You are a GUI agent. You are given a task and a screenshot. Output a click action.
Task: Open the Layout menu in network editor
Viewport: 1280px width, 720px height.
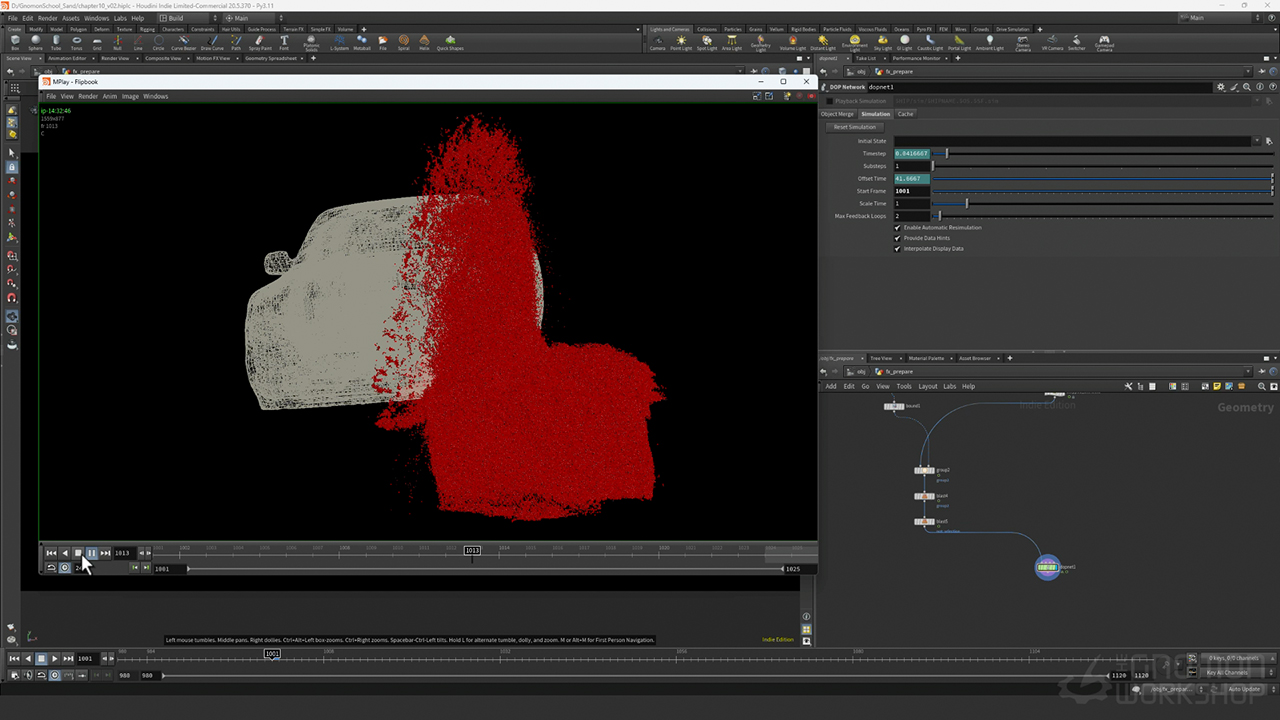(x=927, y=386)
